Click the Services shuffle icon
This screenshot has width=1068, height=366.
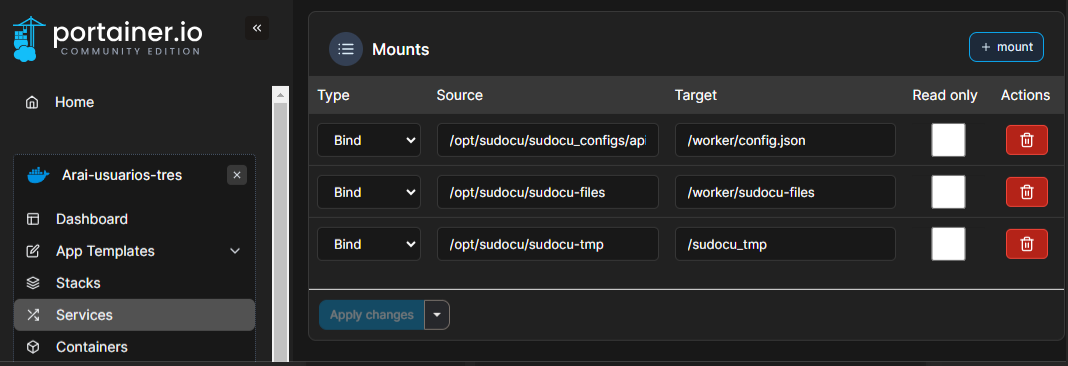click(x=33, y=315)
